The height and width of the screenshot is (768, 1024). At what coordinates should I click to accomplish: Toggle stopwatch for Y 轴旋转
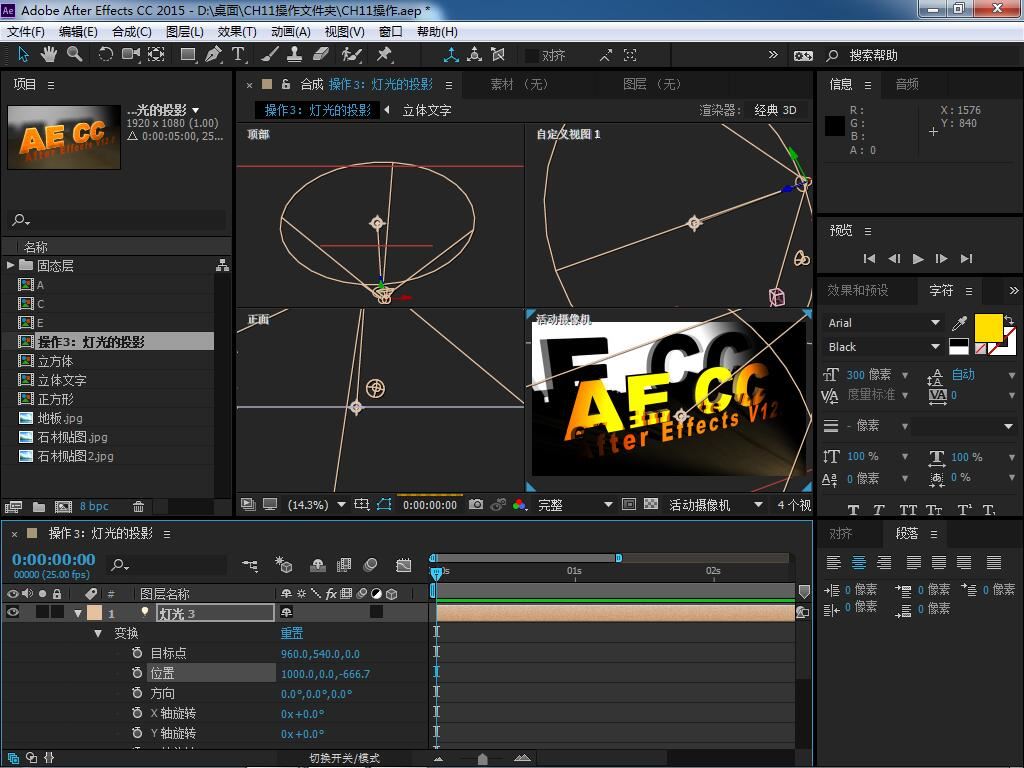(137, 733)
